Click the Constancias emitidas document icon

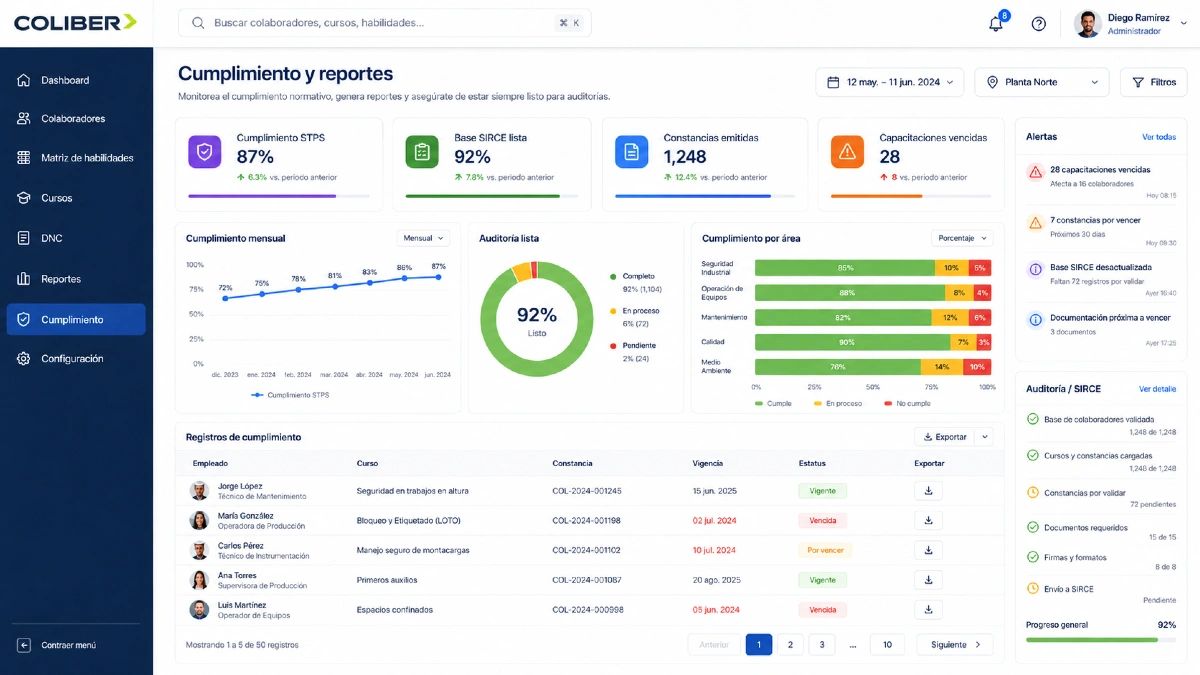click(631, 152)
